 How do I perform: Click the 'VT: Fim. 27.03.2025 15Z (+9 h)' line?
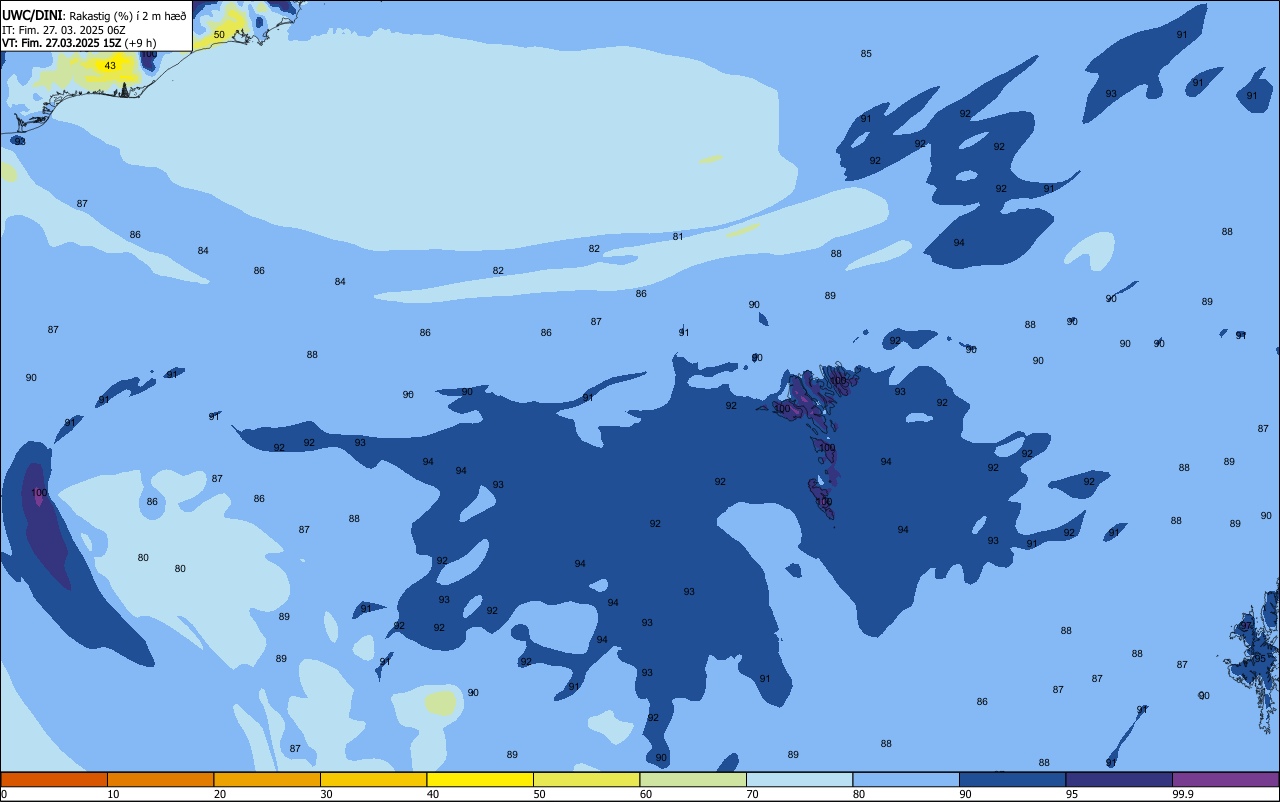coord(79,43)
